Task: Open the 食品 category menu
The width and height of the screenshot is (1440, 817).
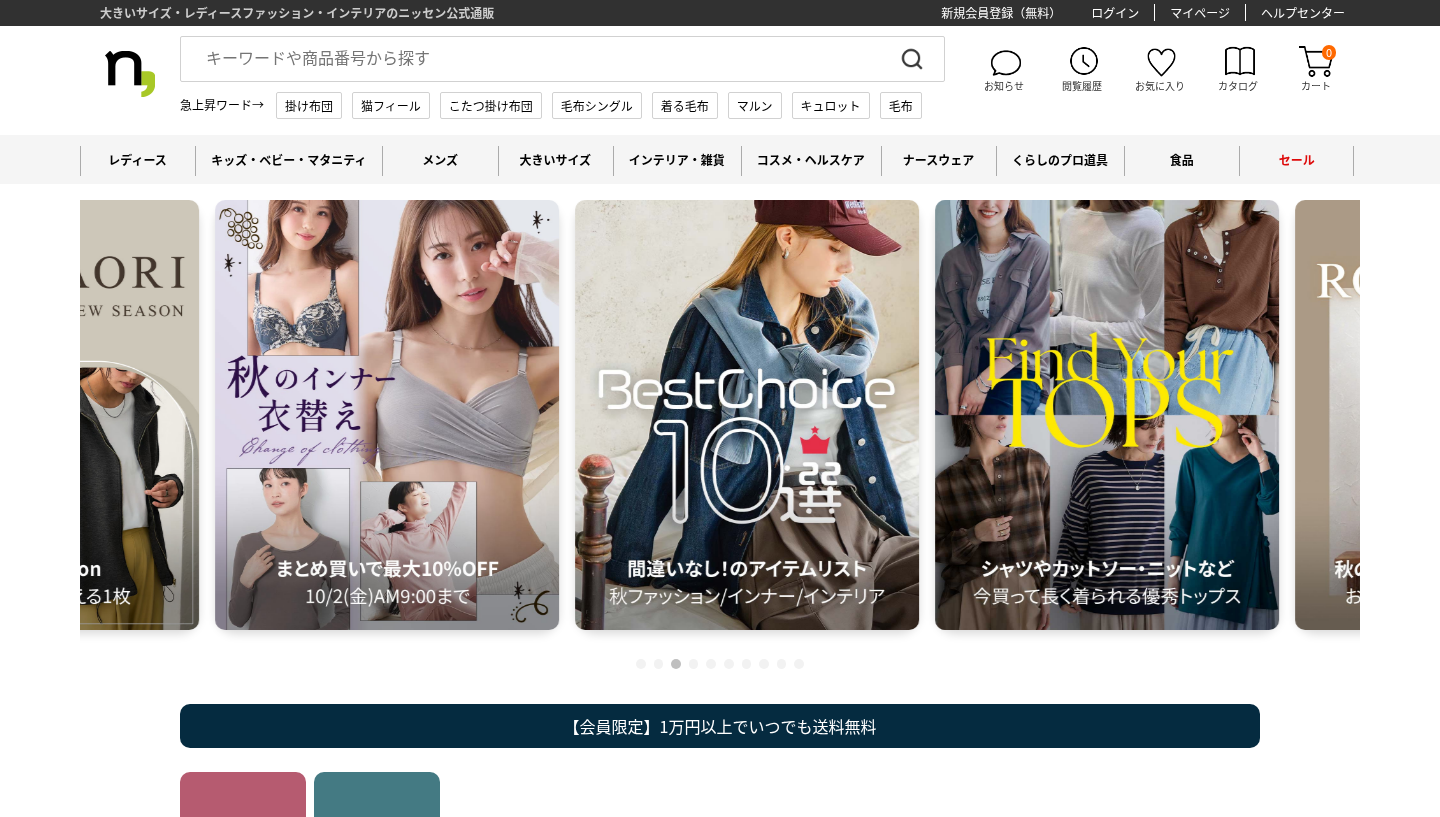Action: click(x=1182, y=160)
